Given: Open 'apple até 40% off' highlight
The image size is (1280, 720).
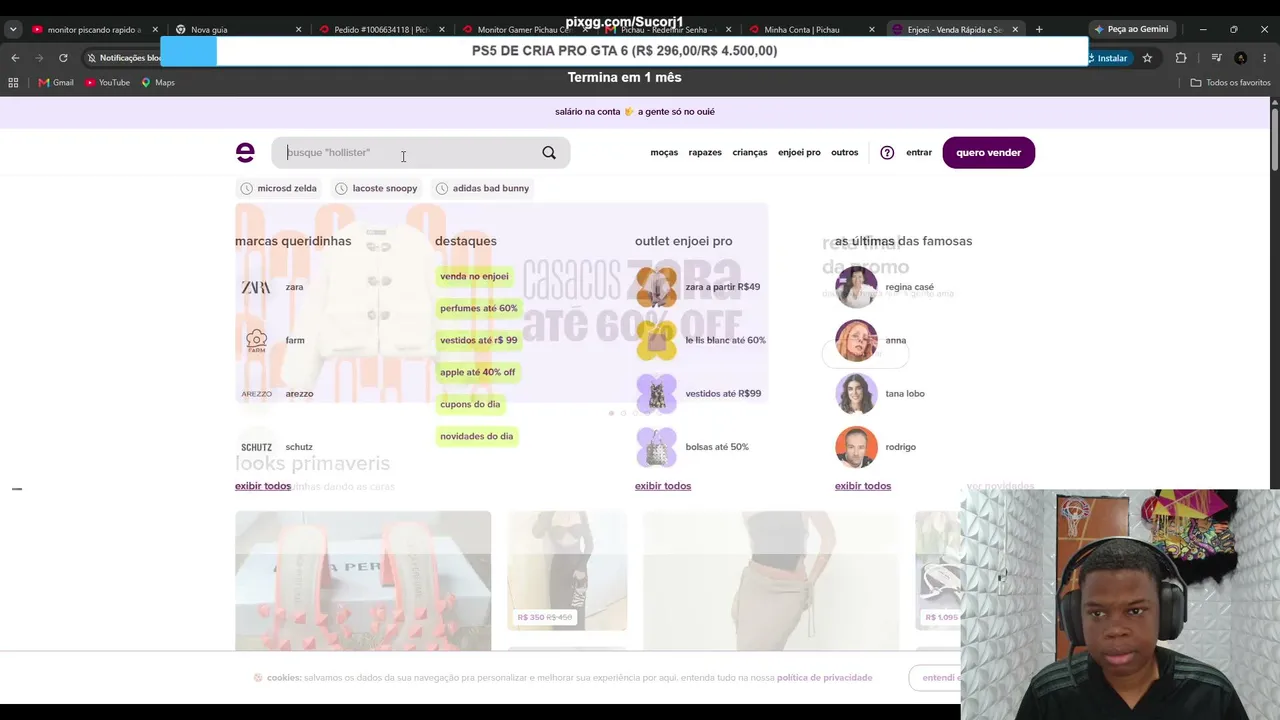Looking at the screenshot, I should click(478, 372).
